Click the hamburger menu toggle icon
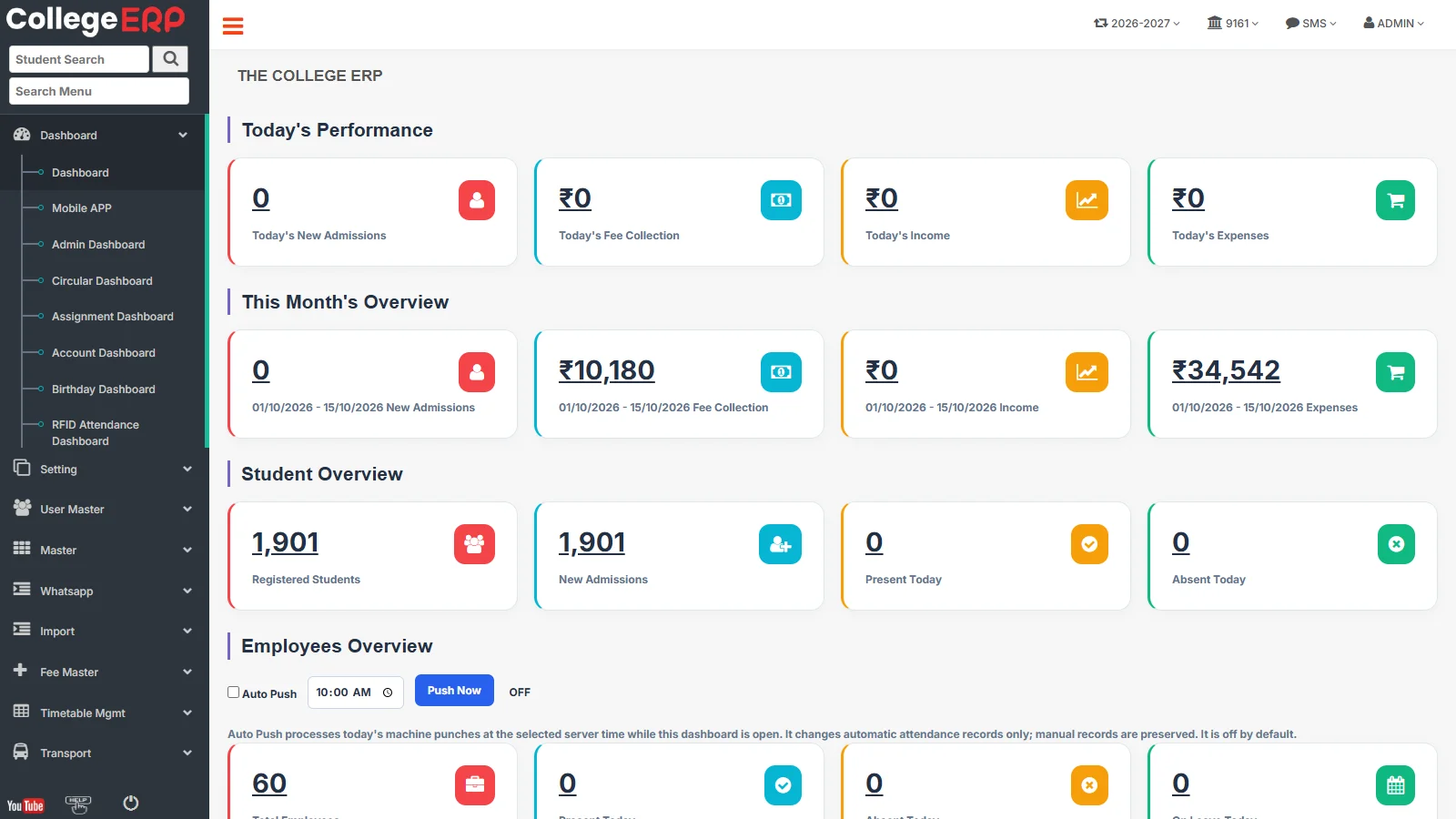This screenshot has width=1456, height=819. (x=233, y=26)
